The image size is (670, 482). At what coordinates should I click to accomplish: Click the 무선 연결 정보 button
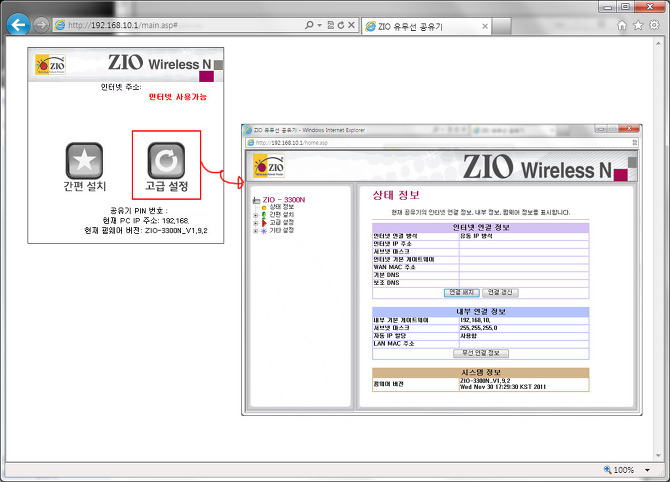pos(481,353)
